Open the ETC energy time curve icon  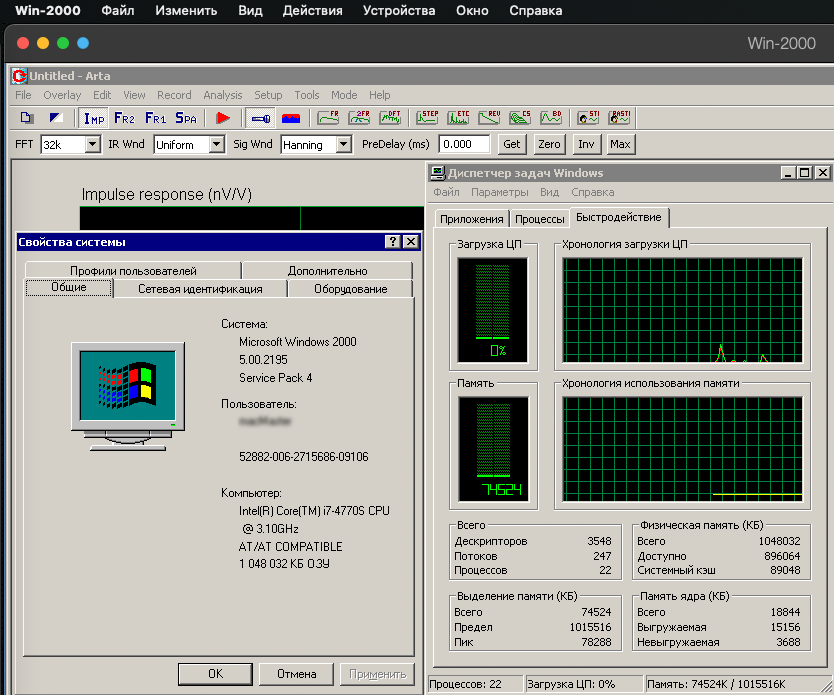tap(458, 118)
